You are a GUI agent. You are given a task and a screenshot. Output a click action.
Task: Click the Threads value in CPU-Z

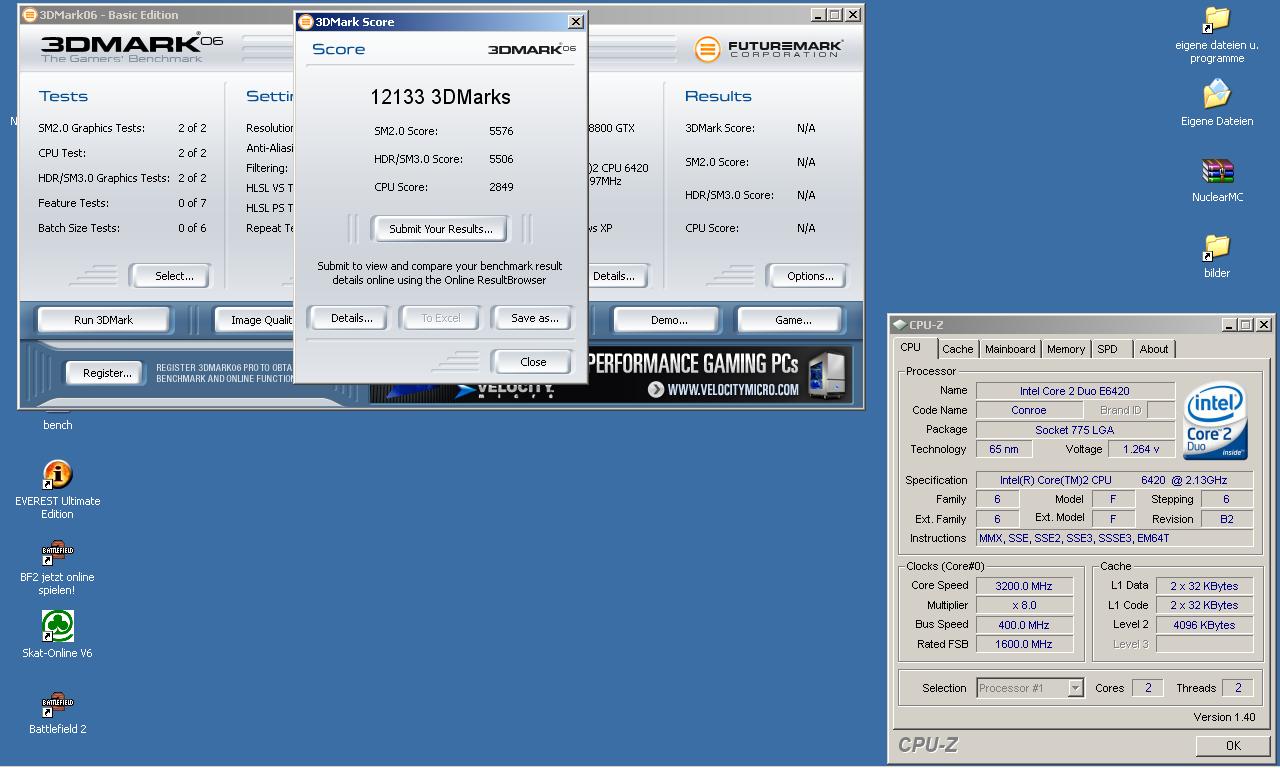click(x=1237, y=688)
